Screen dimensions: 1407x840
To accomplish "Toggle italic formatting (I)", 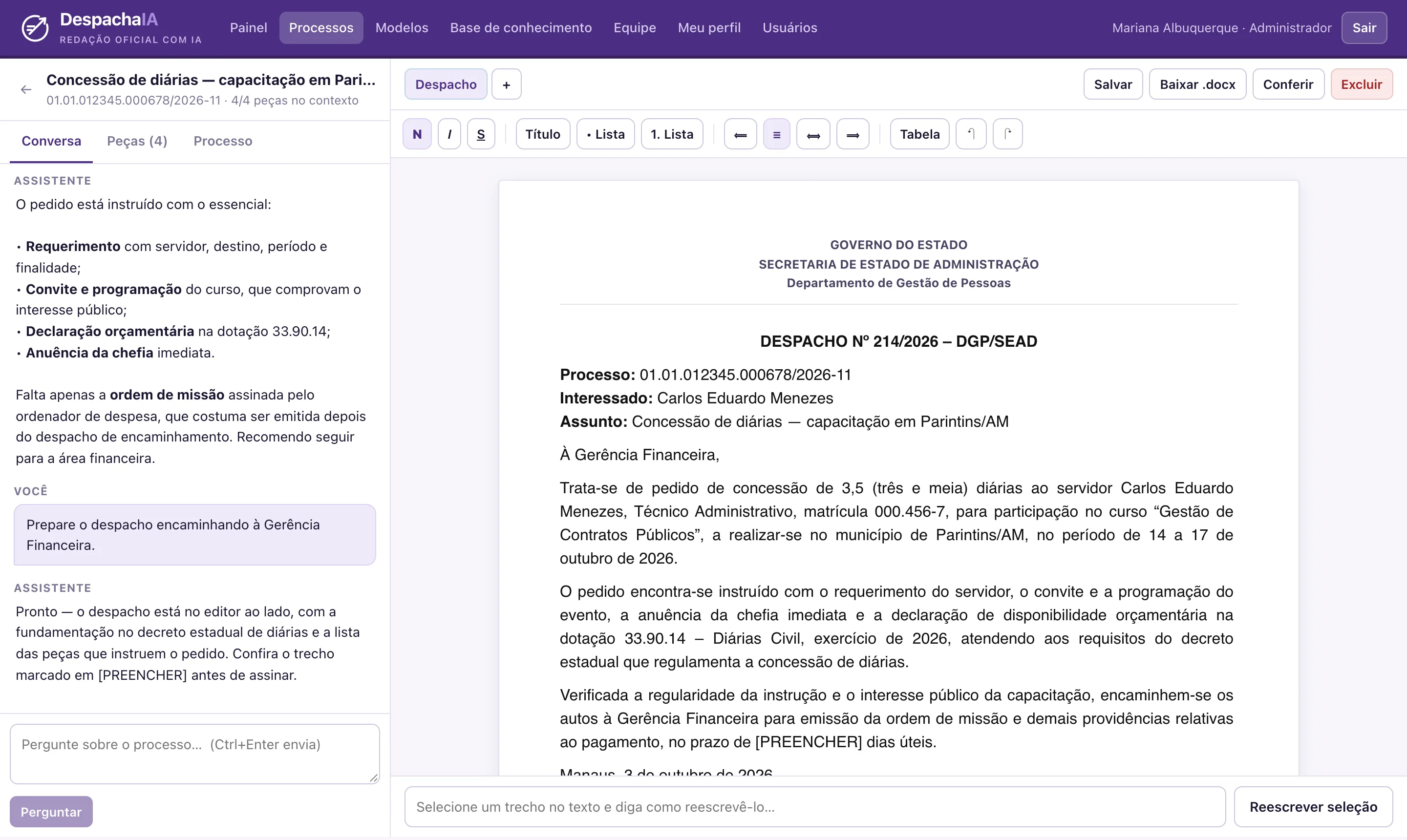I will click(x=449, y=134).
